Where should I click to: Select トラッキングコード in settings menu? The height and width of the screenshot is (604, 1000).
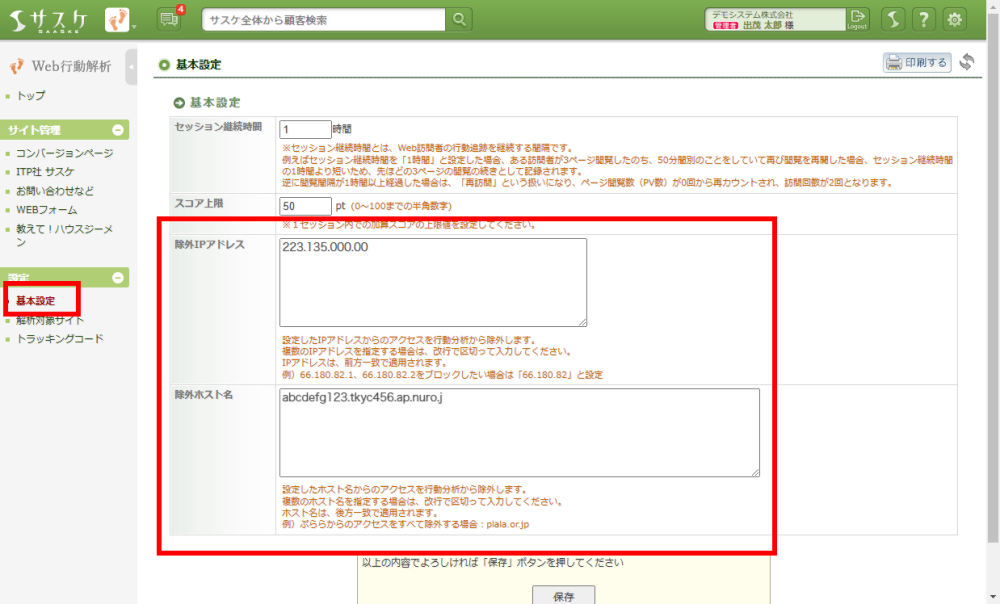[x=60, y=339]
